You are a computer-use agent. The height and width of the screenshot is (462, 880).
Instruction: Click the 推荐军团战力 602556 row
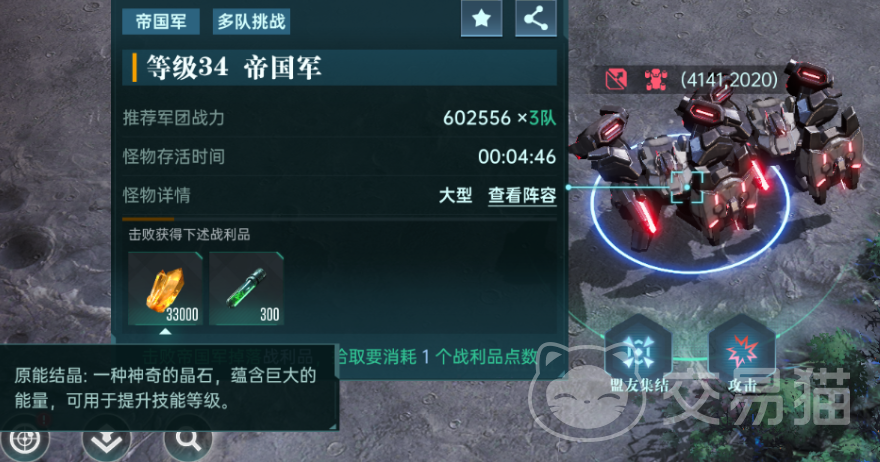(x=340, y=118)
